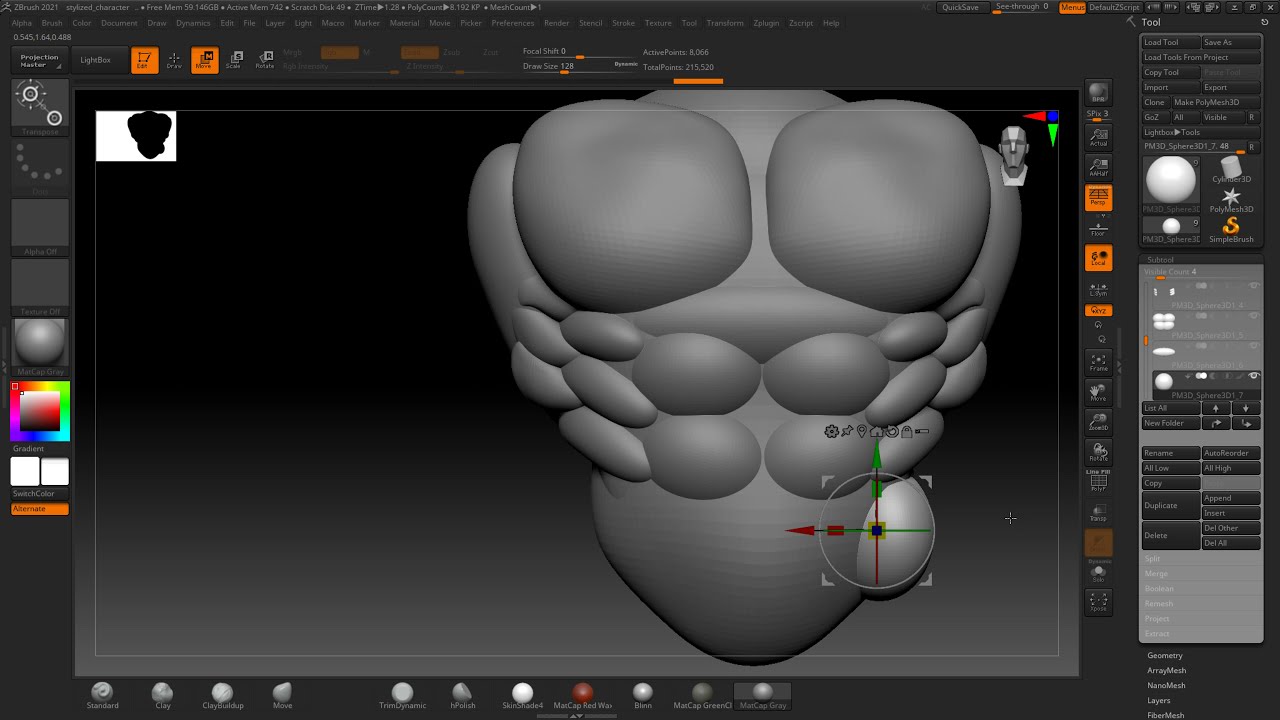Hide PM3D_Sphere3D1_7 subtool eye
This screenshot has width=1280, height=720.
coord(1254,376)
